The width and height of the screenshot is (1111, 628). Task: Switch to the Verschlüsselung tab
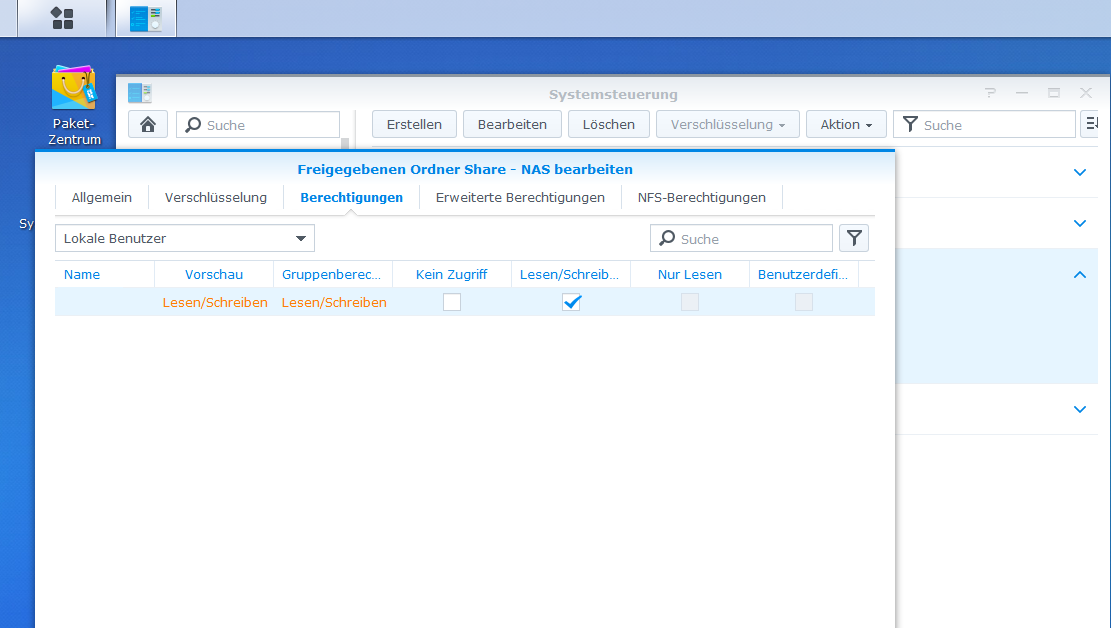(215, 197)
